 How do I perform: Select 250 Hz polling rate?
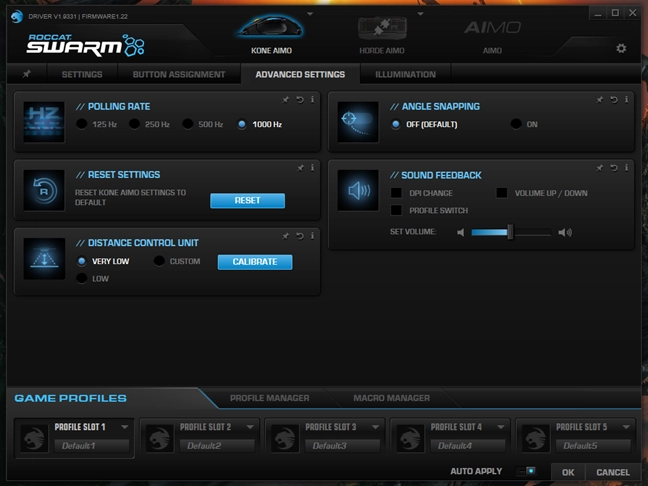tap(134, 124)
